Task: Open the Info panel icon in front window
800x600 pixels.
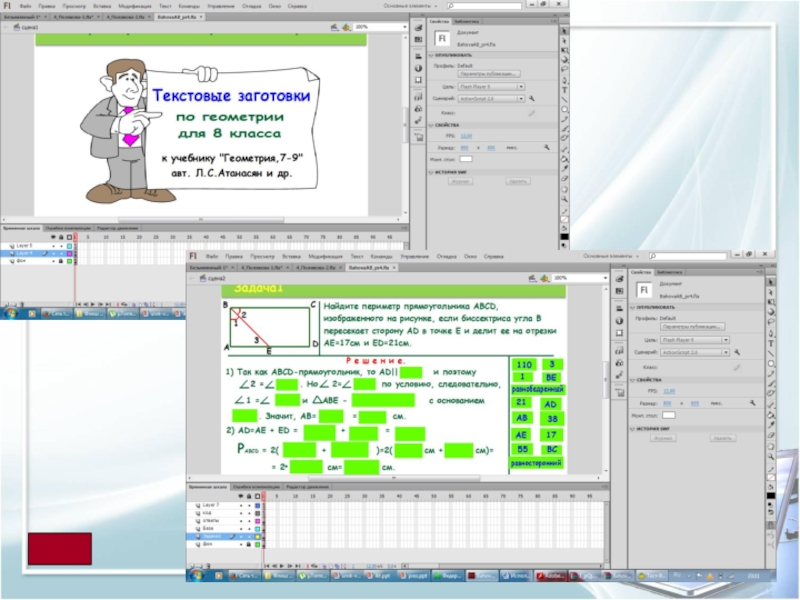Action: tap(619, 321)
